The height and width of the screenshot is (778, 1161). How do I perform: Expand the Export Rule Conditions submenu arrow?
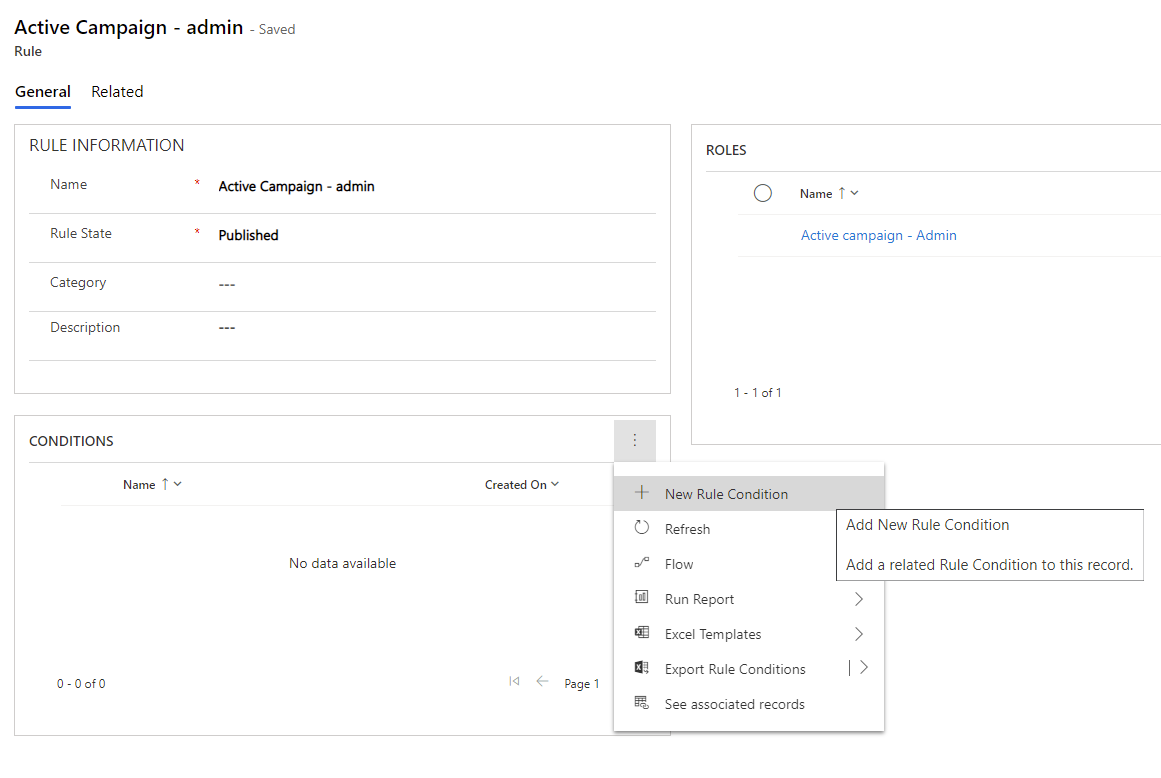[x=864, y=668]
